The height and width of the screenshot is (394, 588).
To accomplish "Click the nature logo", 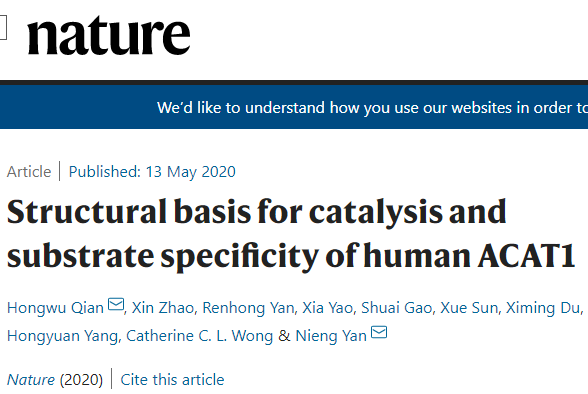I will click(x=109, y=36).
